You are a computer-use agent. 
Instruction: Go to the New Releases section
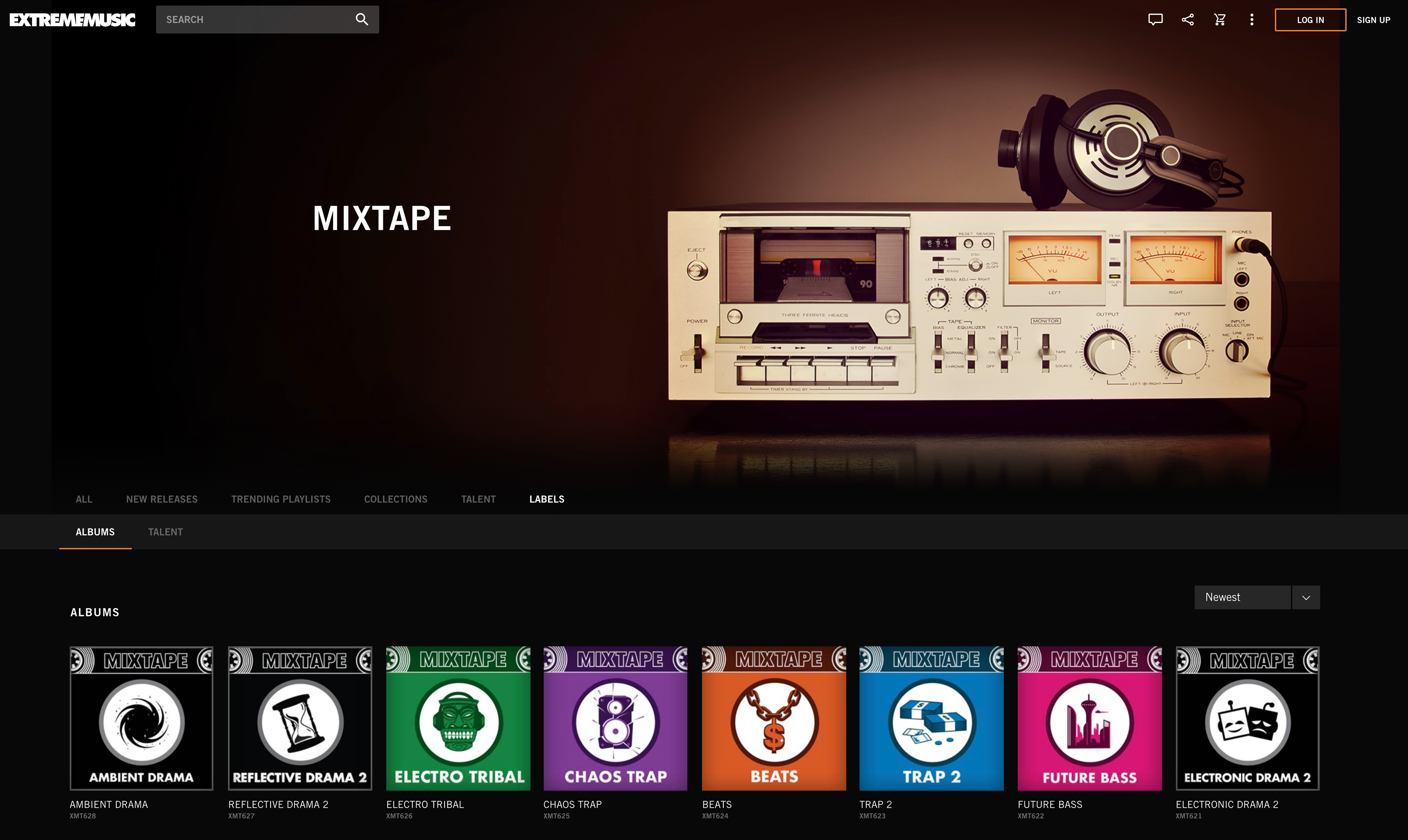(x=162, y=499)
